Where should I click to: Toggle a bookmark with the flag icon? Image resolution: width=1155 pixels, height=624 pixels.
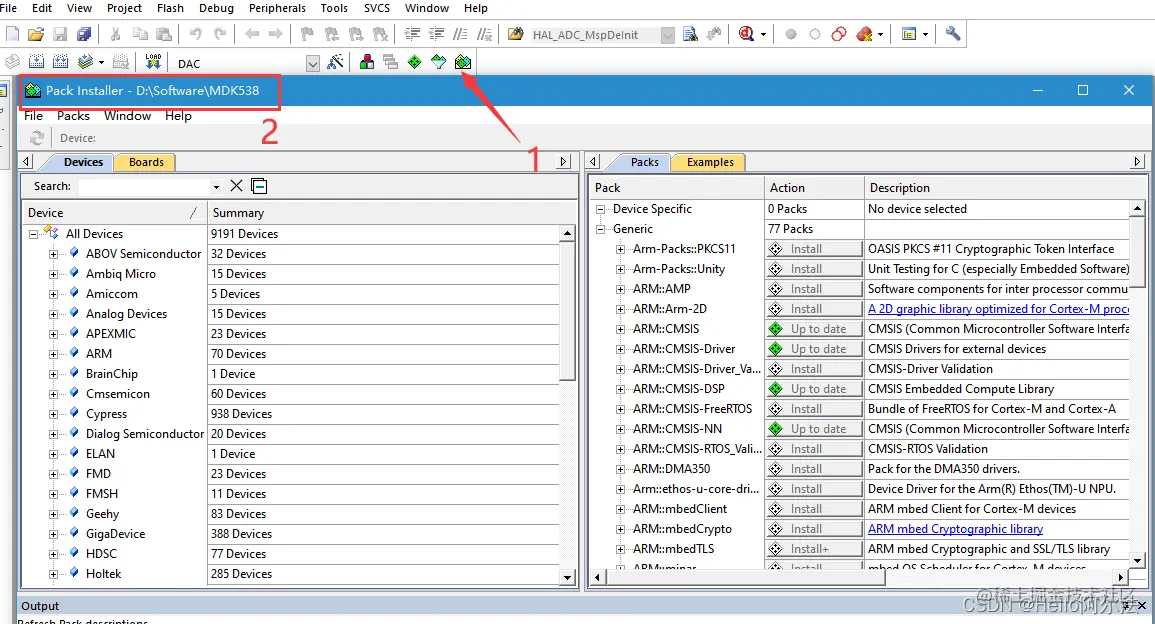pos(307,34)
